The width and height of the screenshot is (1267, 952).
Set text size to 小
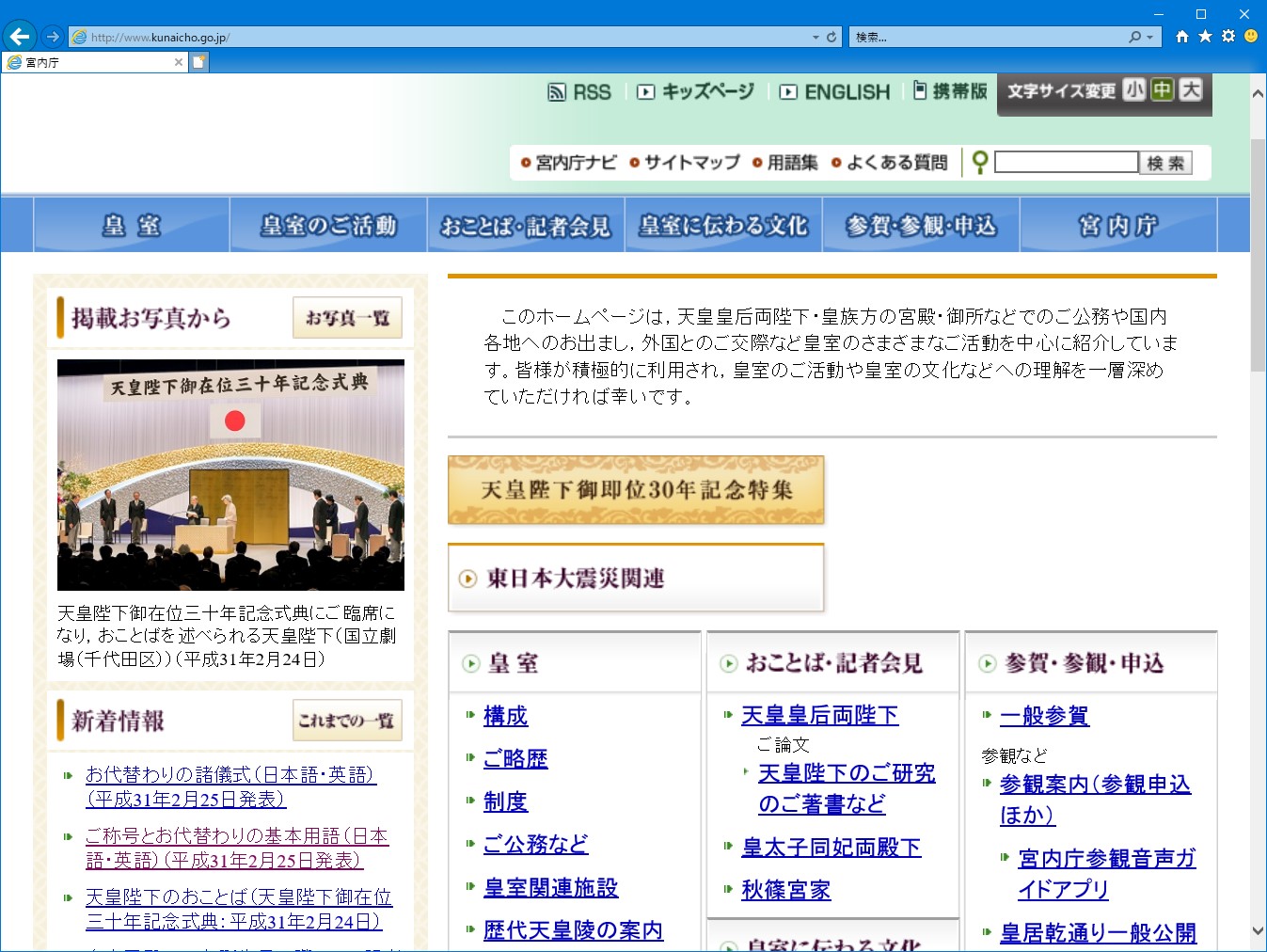(1133, 89)
